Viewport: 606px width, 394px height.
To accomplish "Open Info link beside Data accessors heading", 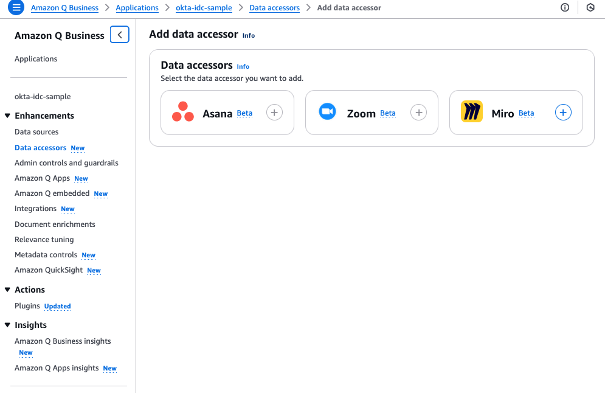I will coord(243,67).
